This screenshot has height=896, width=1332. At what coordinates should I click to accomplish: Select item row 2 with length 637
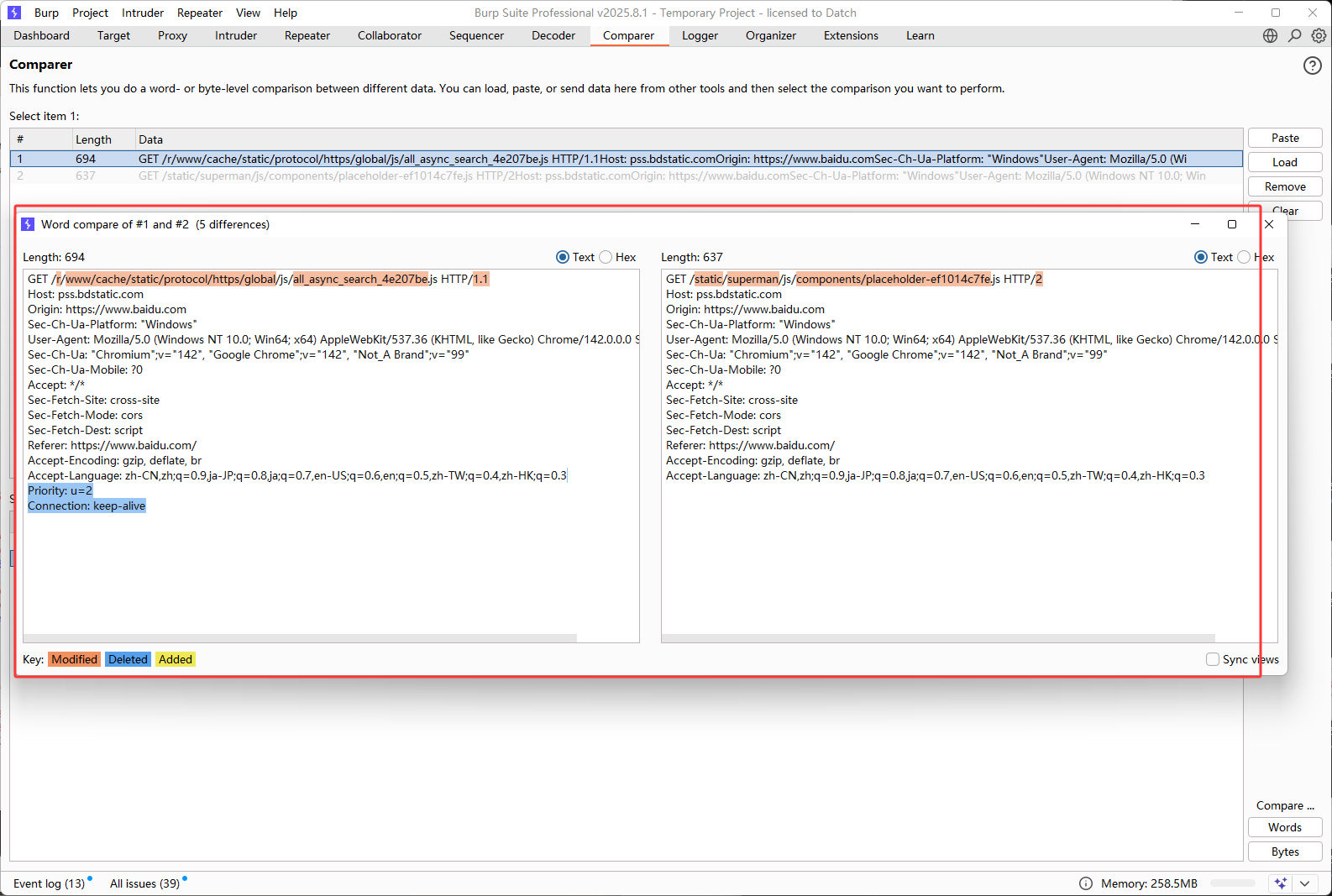point(626,176)
